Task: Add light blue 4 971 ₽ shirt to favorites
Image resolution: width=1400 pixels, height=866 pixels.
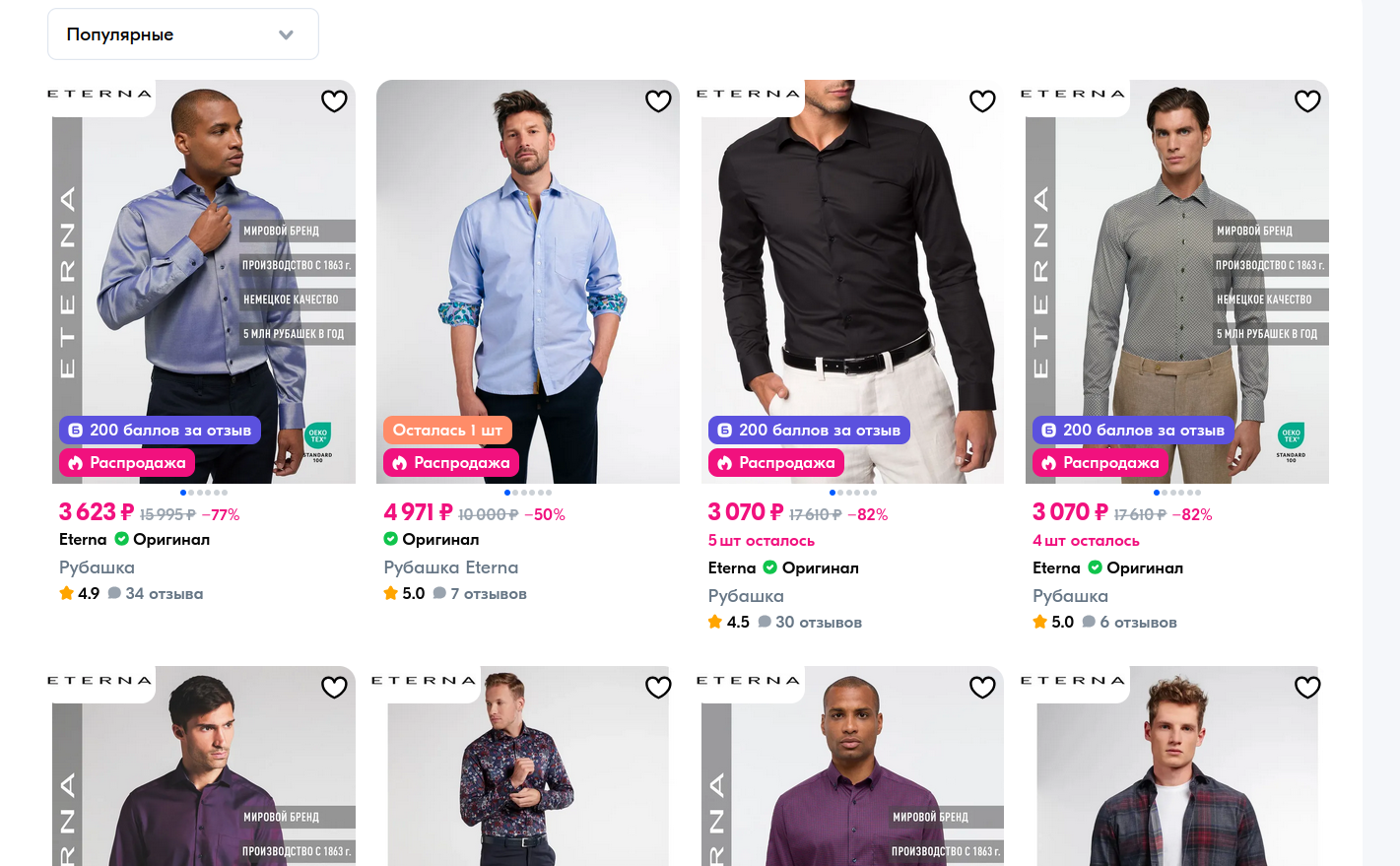Action: click(x=658, y=100)
